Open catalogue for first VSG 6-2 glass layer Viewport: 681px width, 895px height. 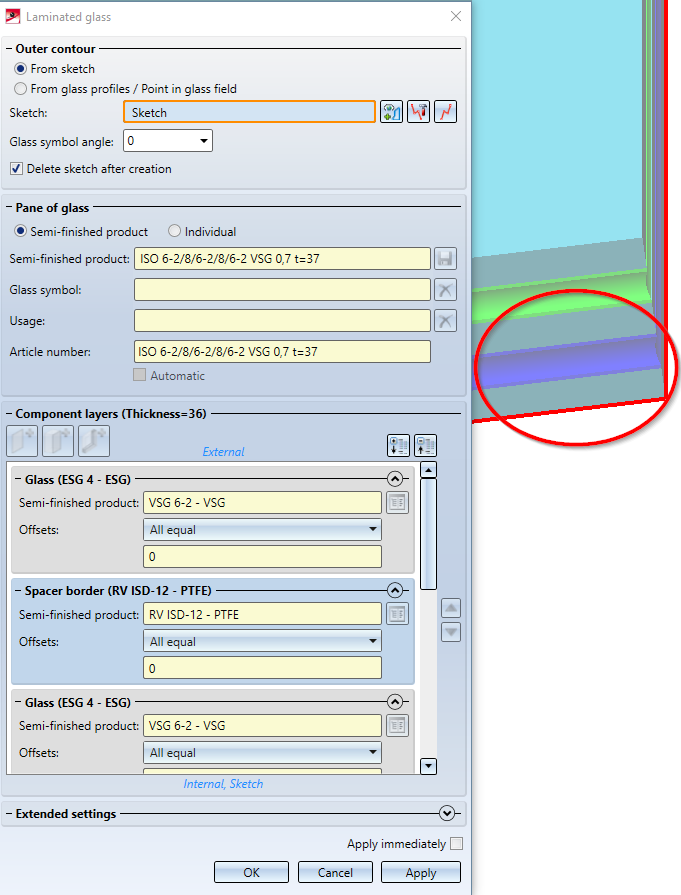click(x=397, y=503)
